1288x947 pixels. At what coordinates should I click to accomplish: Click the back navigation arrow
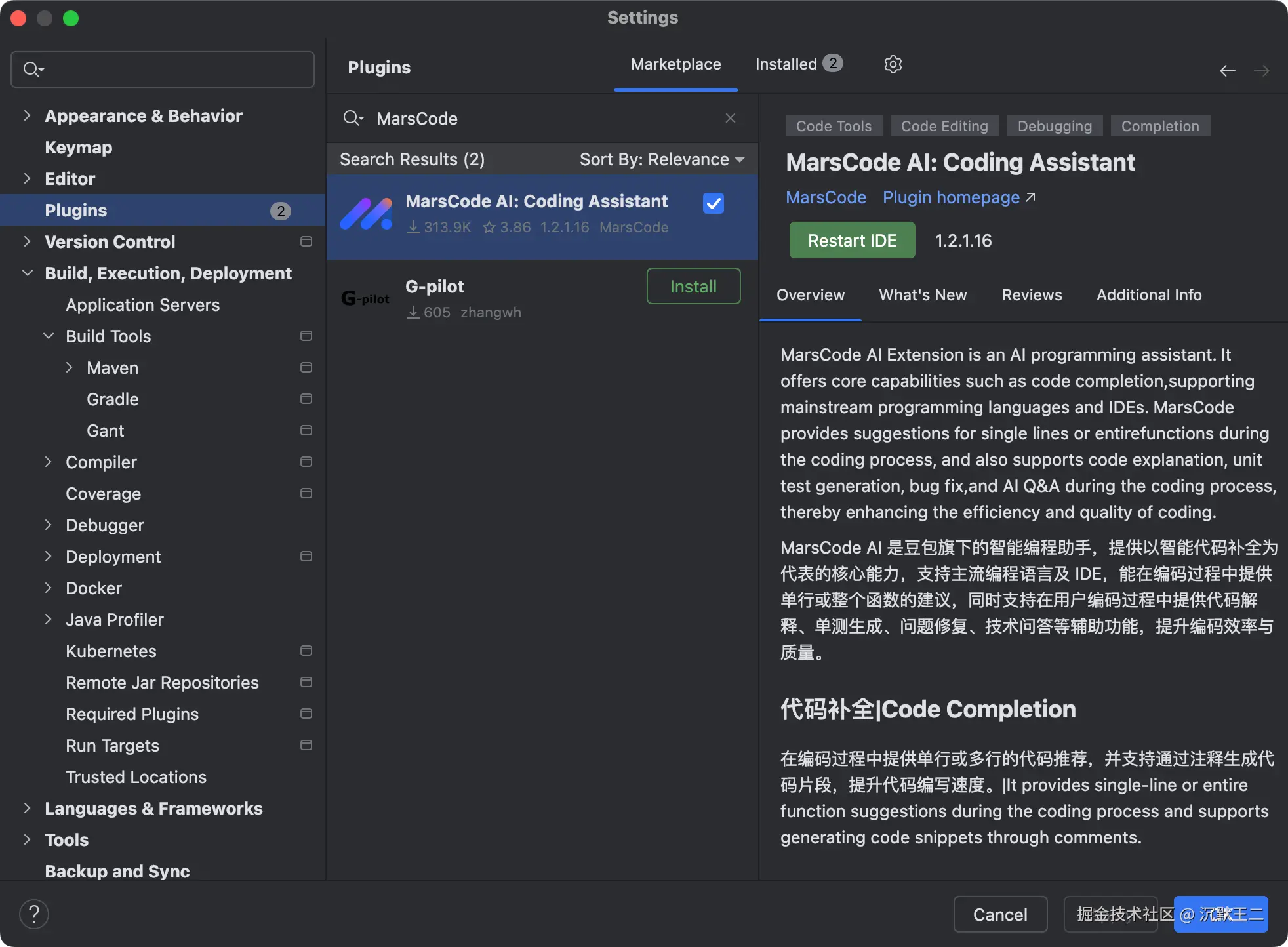click(x=1228, y=71)
